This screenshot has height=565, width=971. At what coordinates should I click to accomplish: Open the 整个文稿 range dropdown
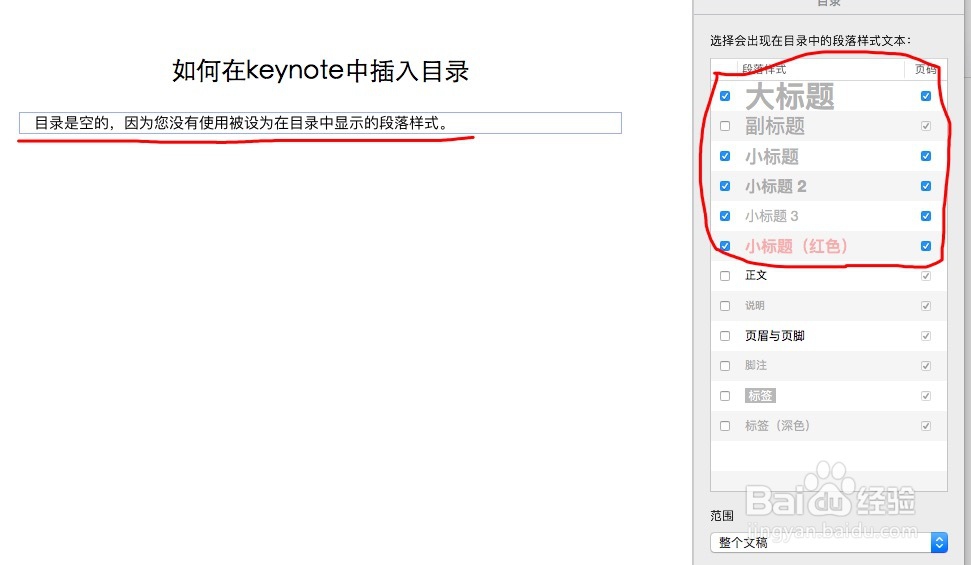pos(829,543)
